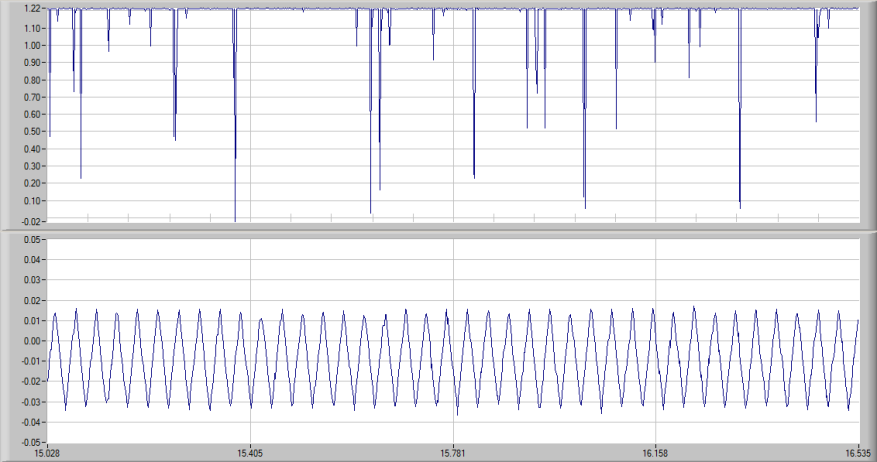Click the 0.20 y-axis label
Image resolution: width=877 pixels, height=462 pixels.
pos(34,183)
